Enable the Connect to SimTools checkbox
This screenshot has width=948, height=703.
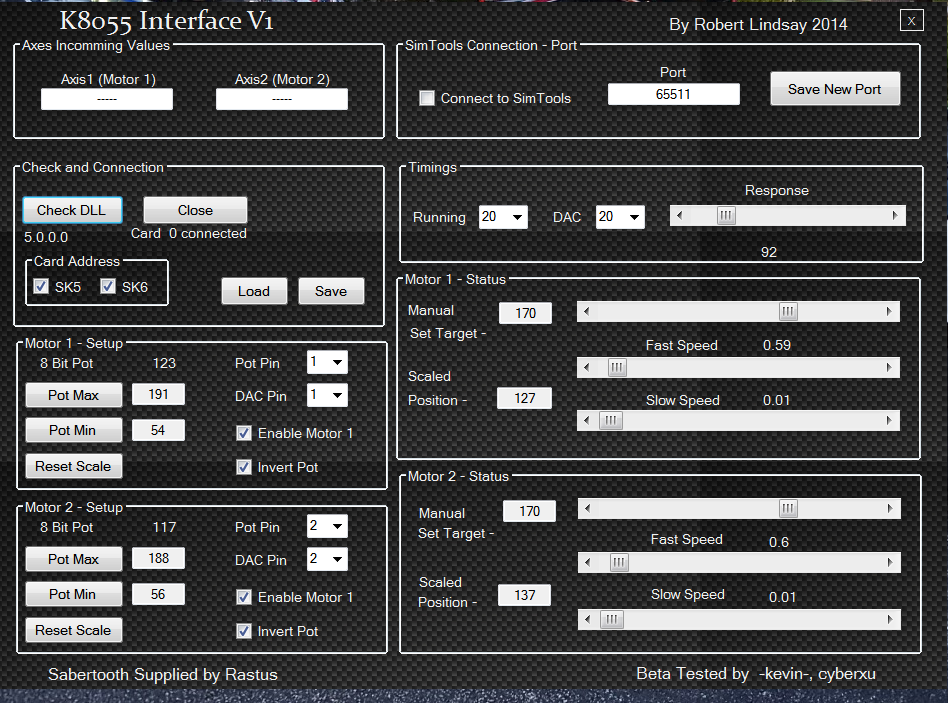(x=427, y=98)
